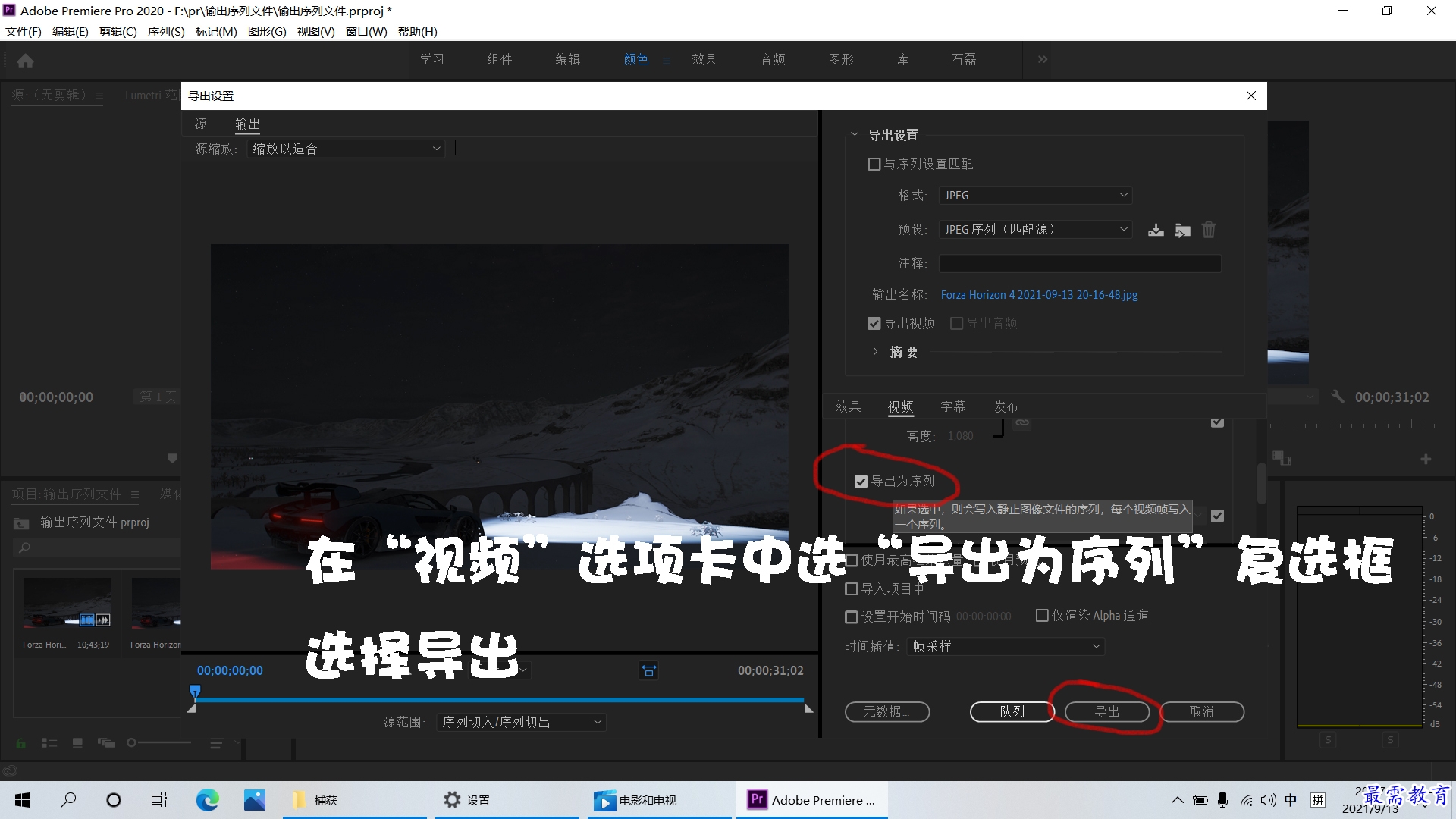Switch project panel to icon view

[x=77, y=743]
